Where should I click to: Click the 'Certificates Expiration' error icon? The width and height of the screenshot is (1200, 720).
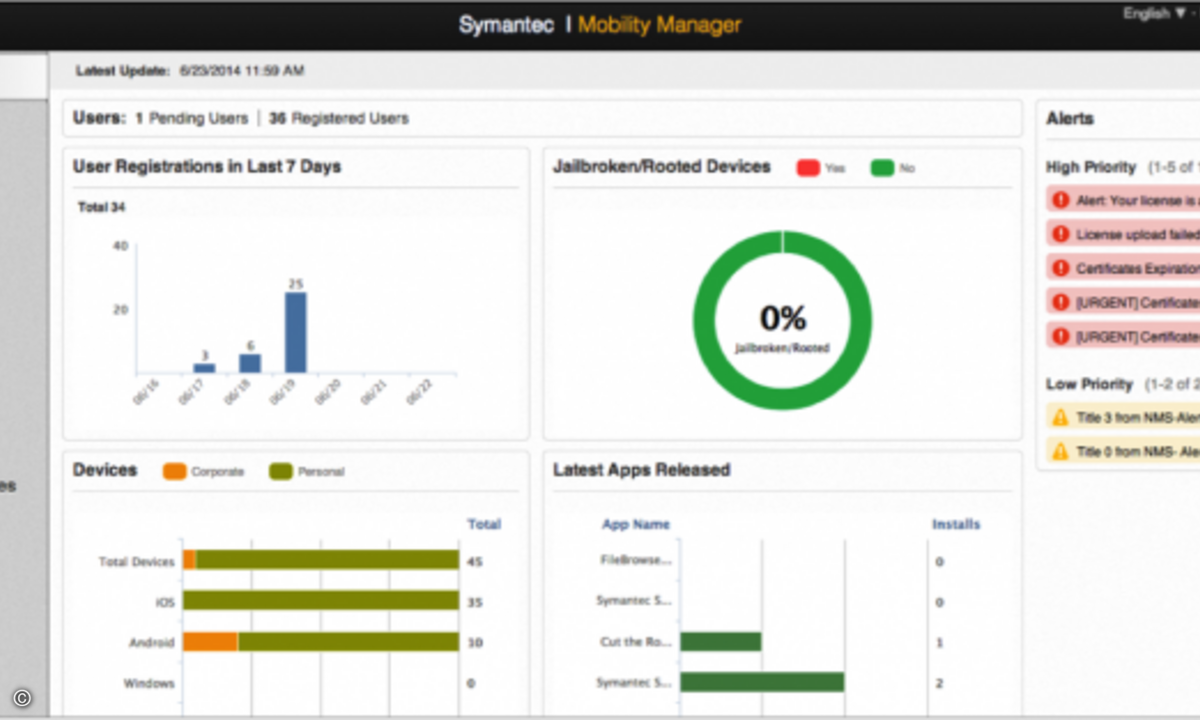click(x=1062, y=269)
